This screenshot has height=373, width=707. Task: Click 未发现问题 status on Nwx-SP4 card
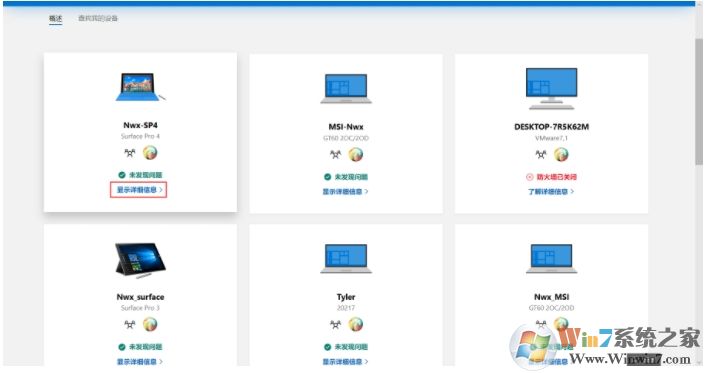[x=146, y=175]
